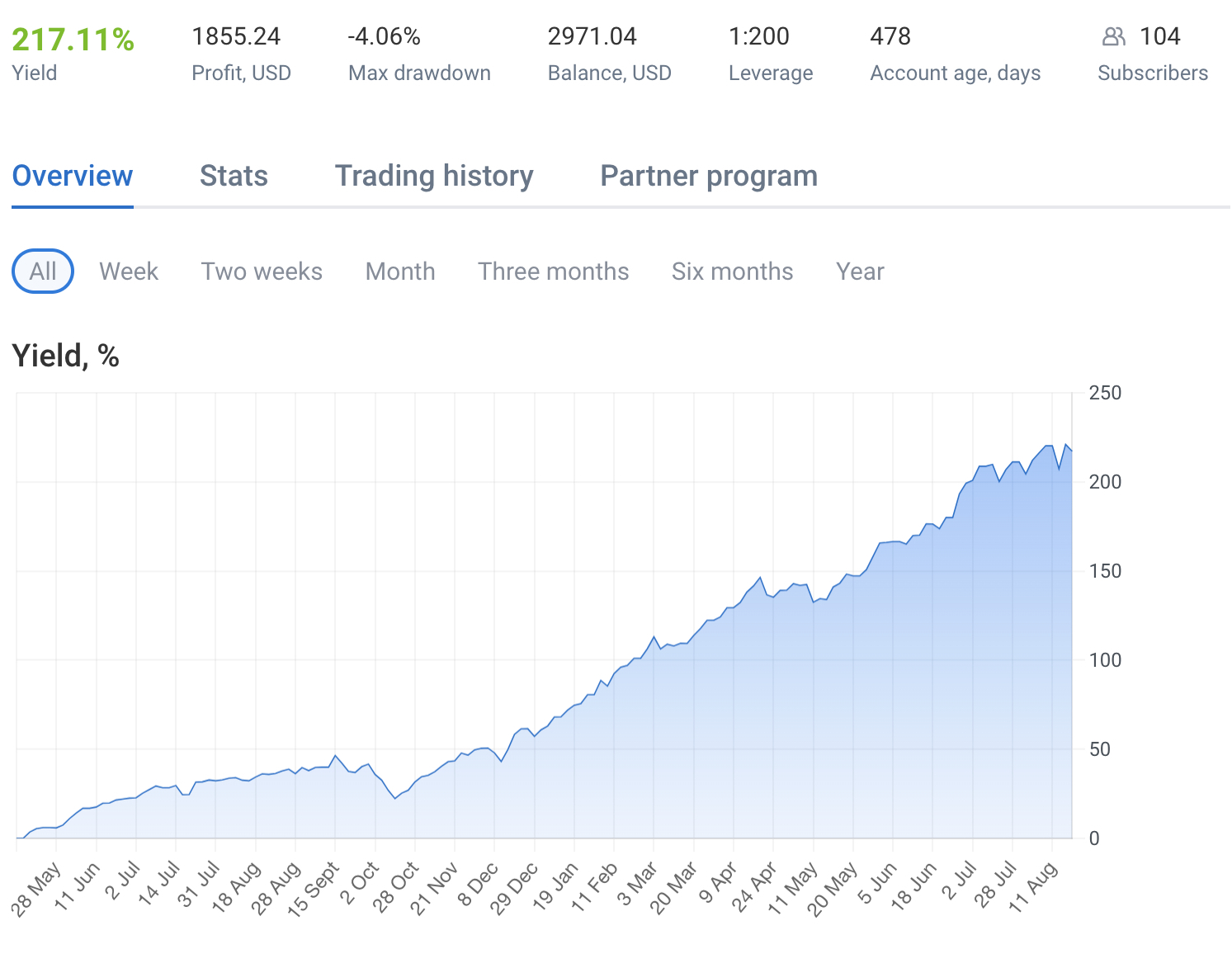
Task: Click the 29 Dec axis label
Action: point(514,888)
